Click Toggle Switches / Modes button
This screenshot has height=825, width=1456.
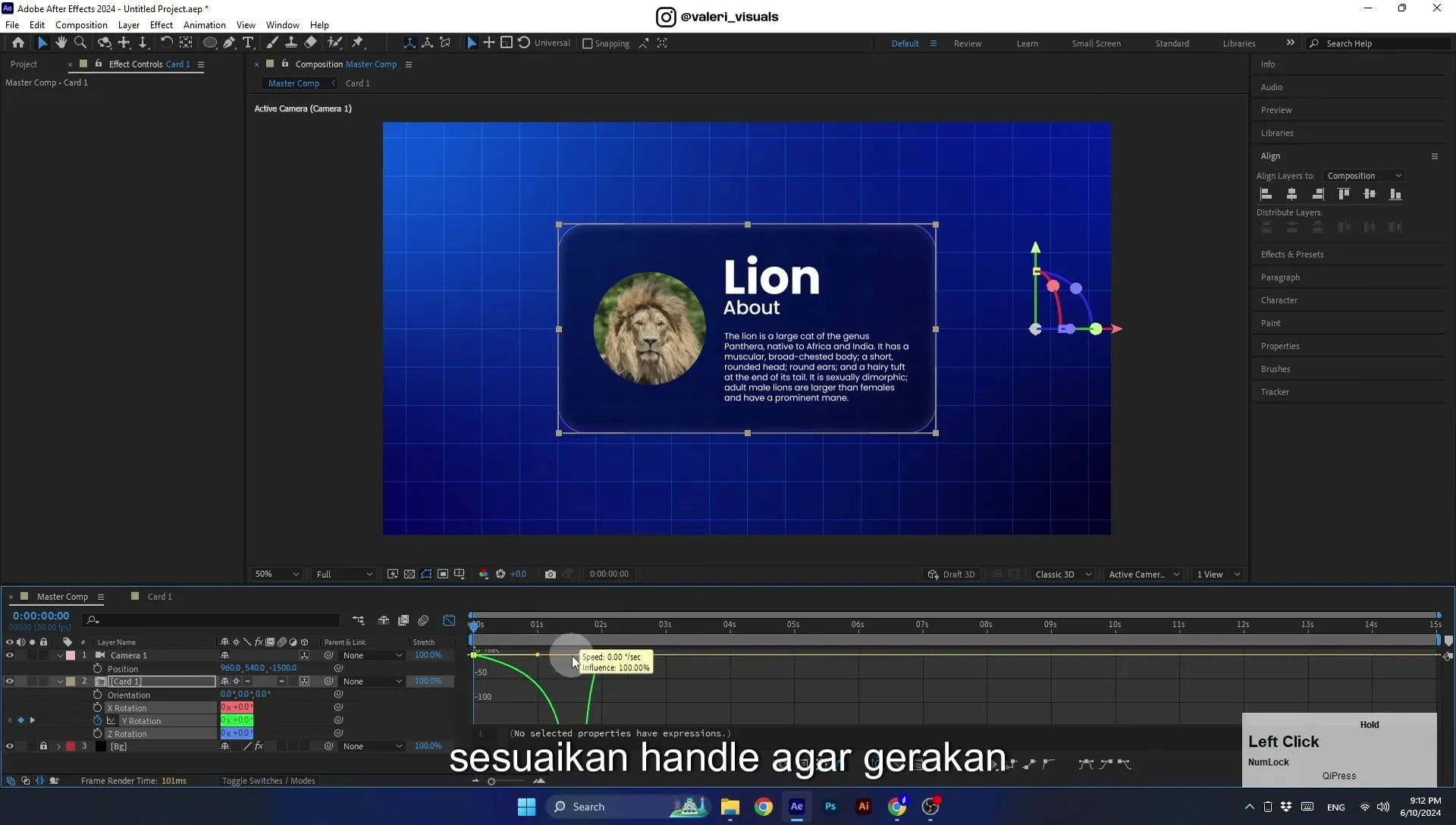click(268, 781)
